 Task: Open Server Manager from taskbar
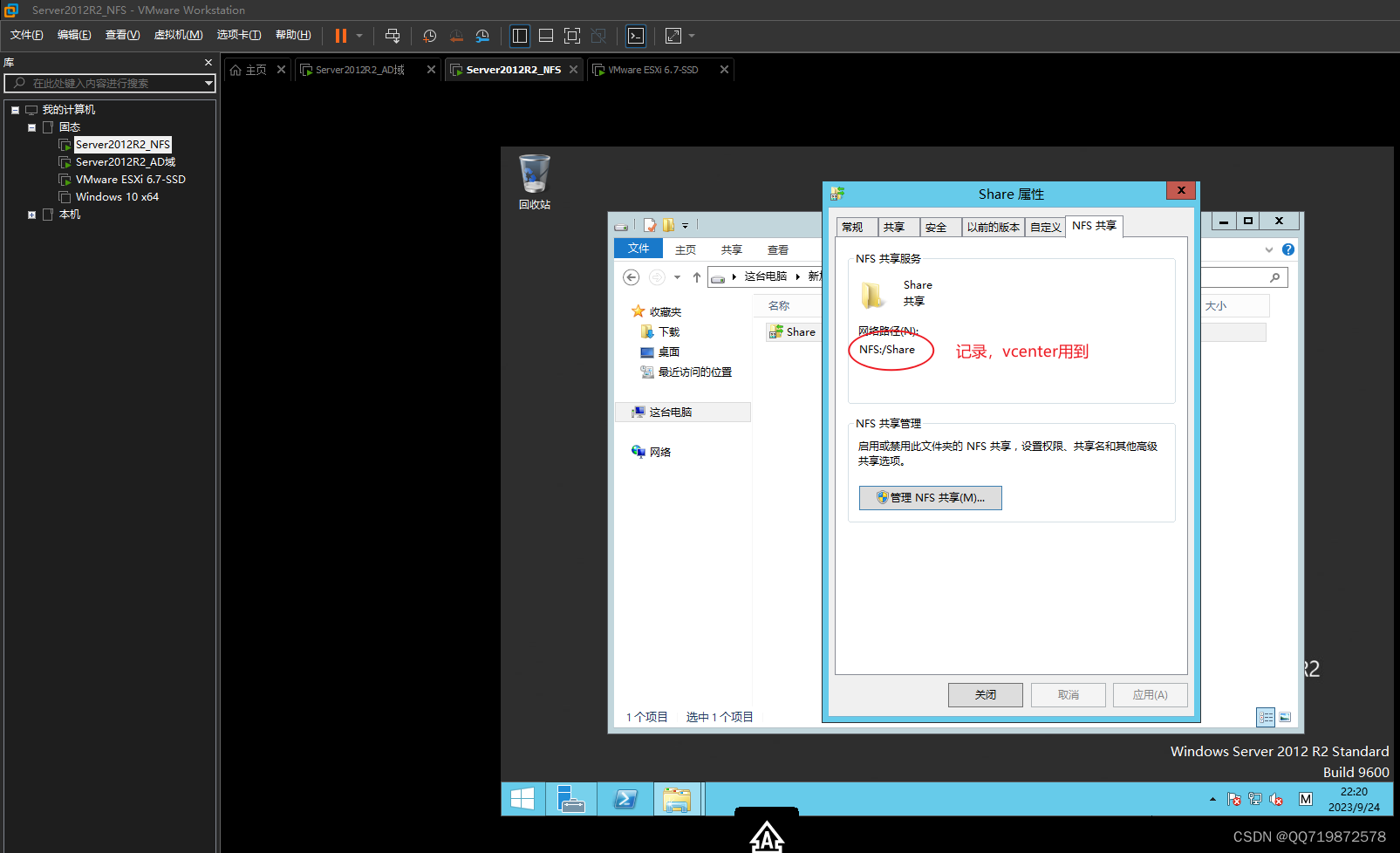pyautogui.click(x=571, y=799)
